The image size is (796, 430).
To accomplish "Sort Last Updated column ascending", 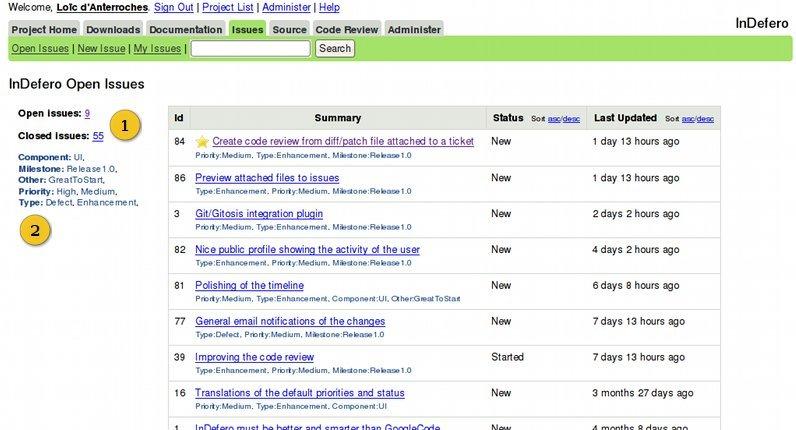I will [x=688, y=119].
